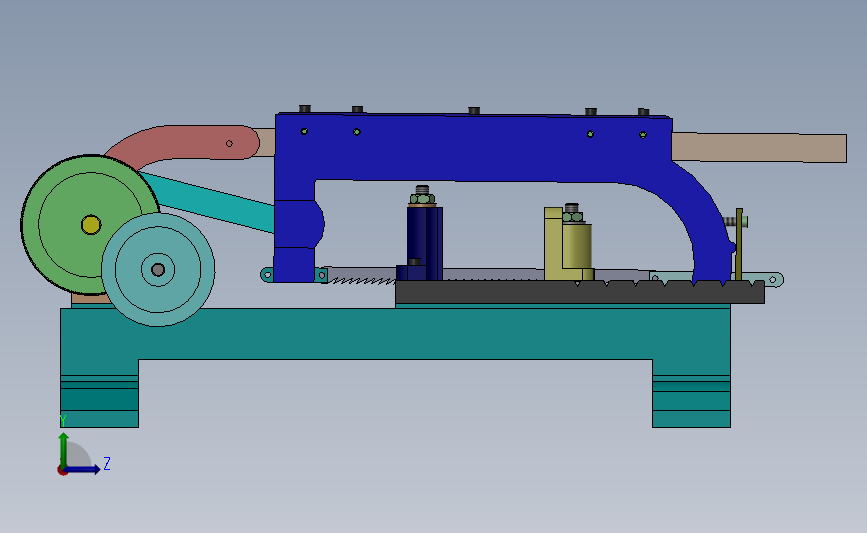Select the olive vertical tension plate
Viewport: 867px width, 533px height.
(x=739, y=244)
